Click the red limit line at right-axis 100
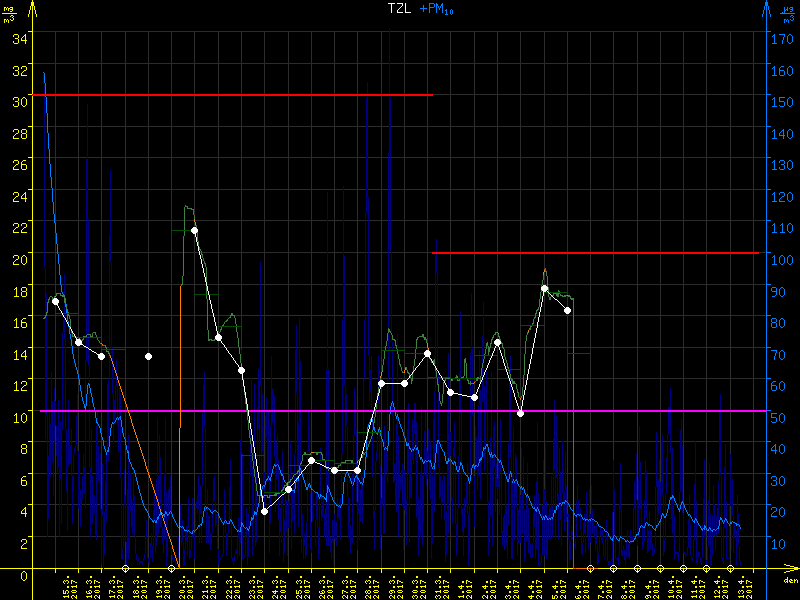Image resolution: width=800 pixels, height=600 pixels. tap(600, 253)
